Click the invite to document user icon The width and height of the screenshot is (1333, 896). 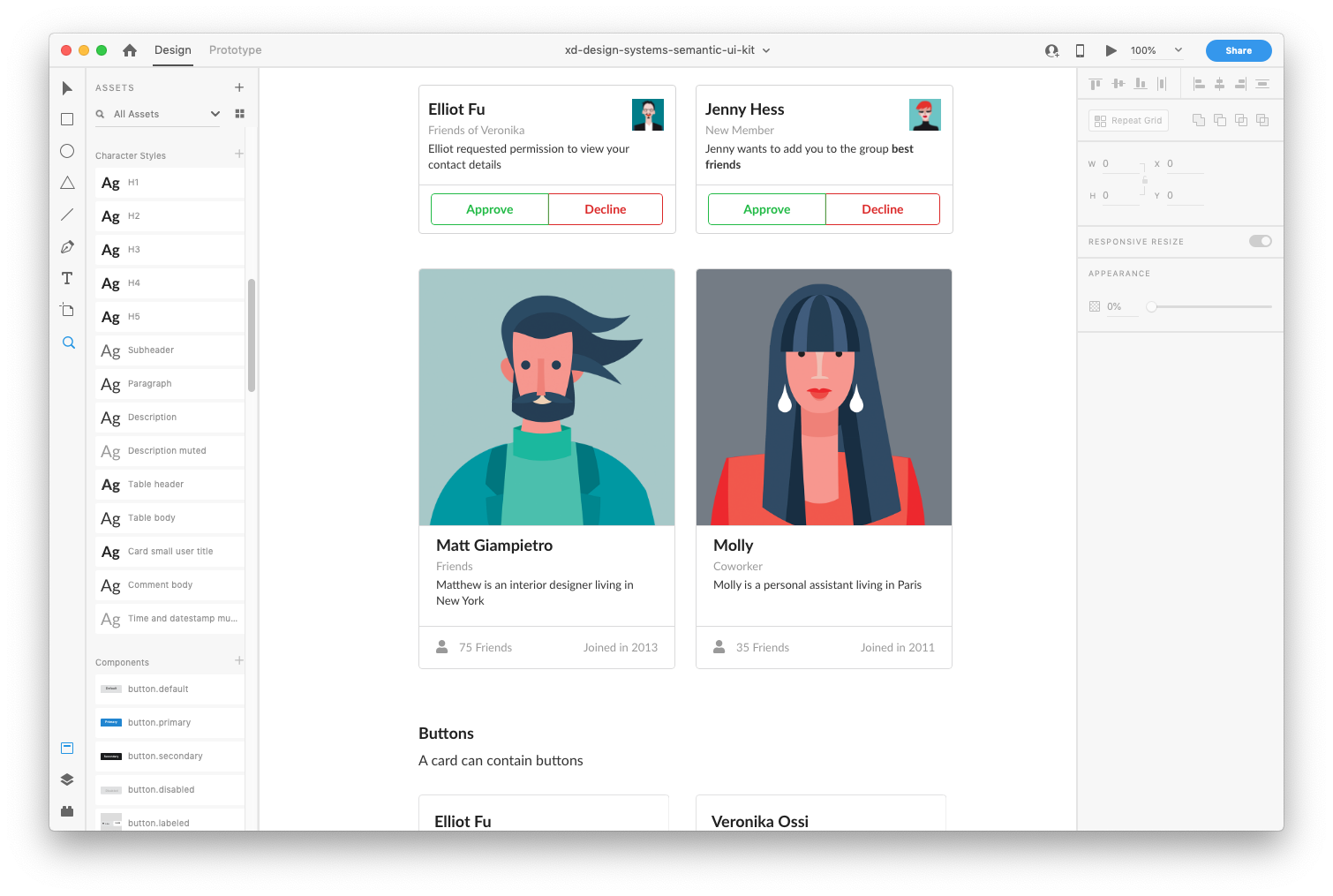click(1051, 50)
